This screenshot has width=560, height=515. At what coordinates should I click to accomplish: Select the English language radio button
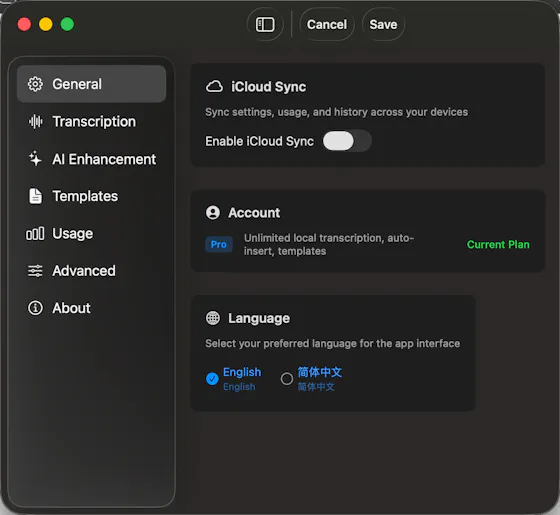(x=212, y=379)
